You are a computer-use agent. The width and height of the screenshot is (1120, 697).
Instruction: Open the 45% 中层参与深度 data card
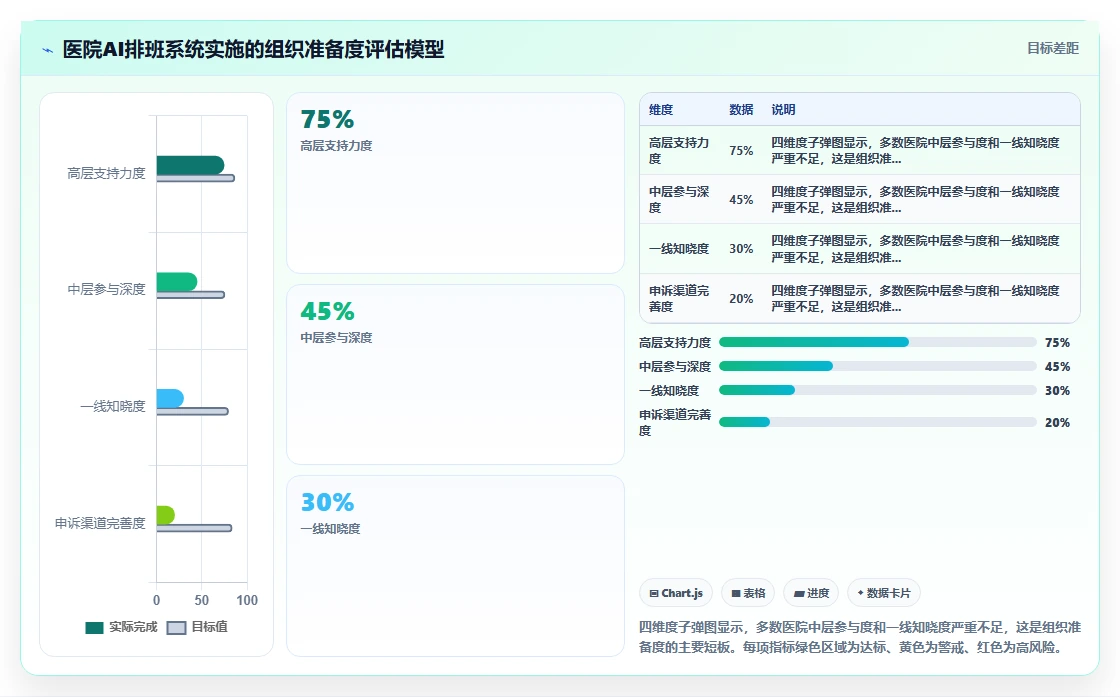pos(455,374)
